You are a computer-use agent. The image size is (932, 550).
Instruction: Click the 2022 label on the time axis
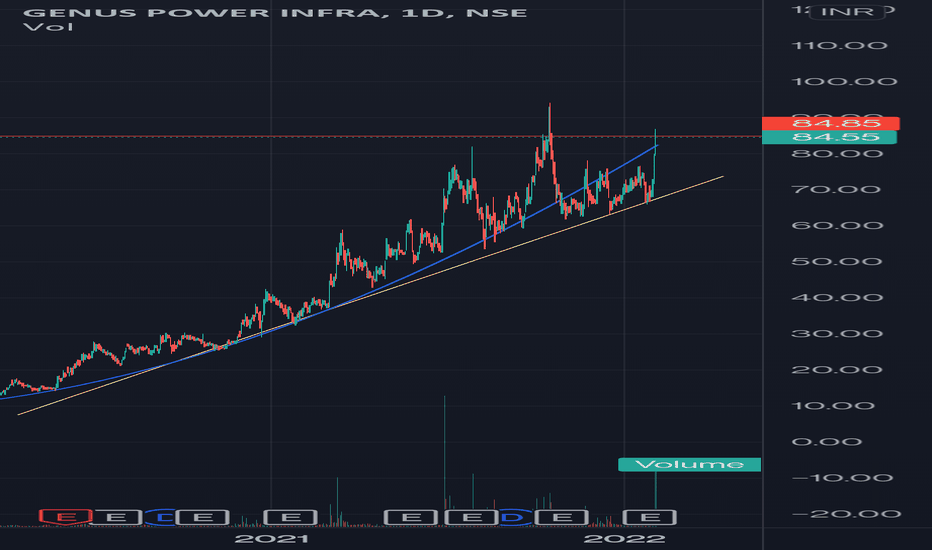pos(624,539)
